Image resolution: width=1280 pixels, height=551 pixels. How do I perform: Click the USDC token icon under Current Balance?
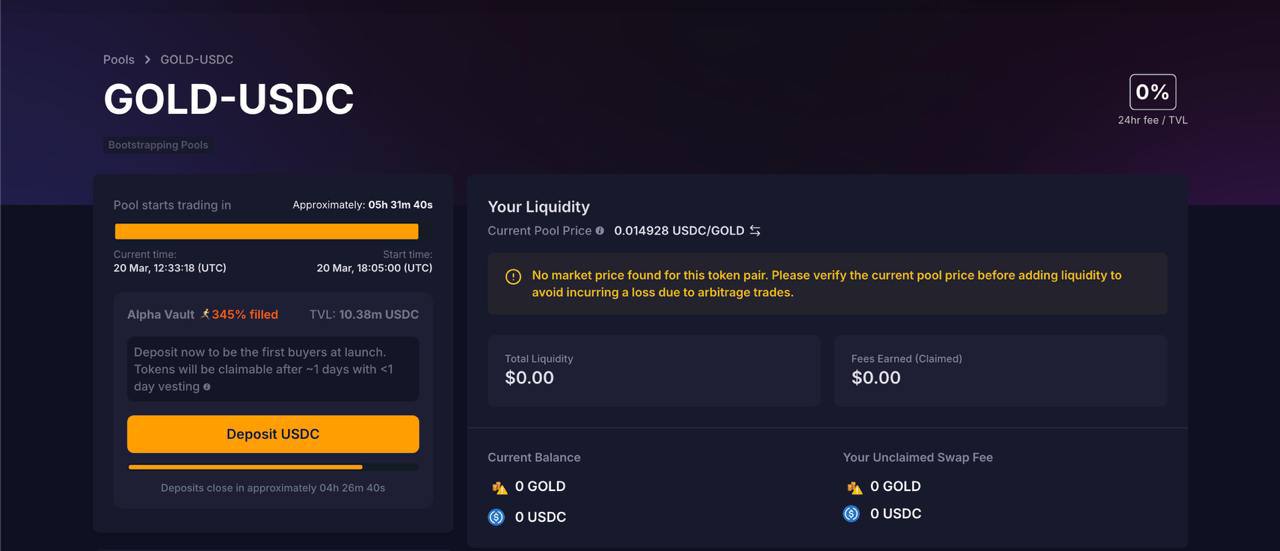point(496,517)
